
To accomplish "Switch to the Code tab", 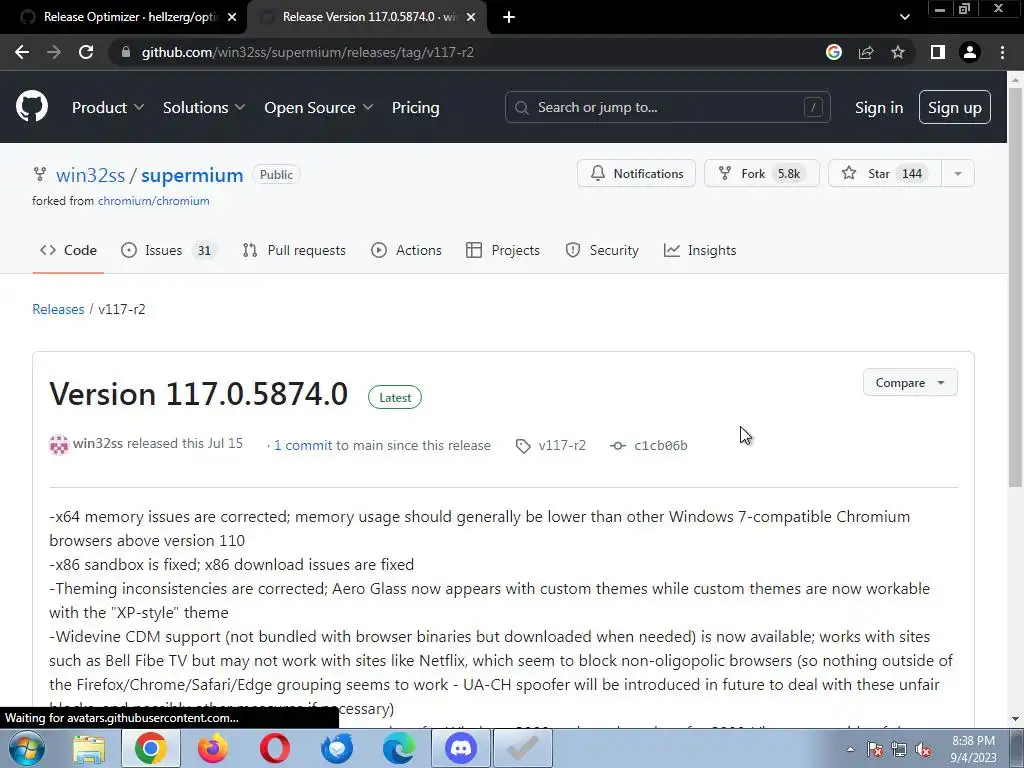I will pyautogui.click(x=68, y=250).
